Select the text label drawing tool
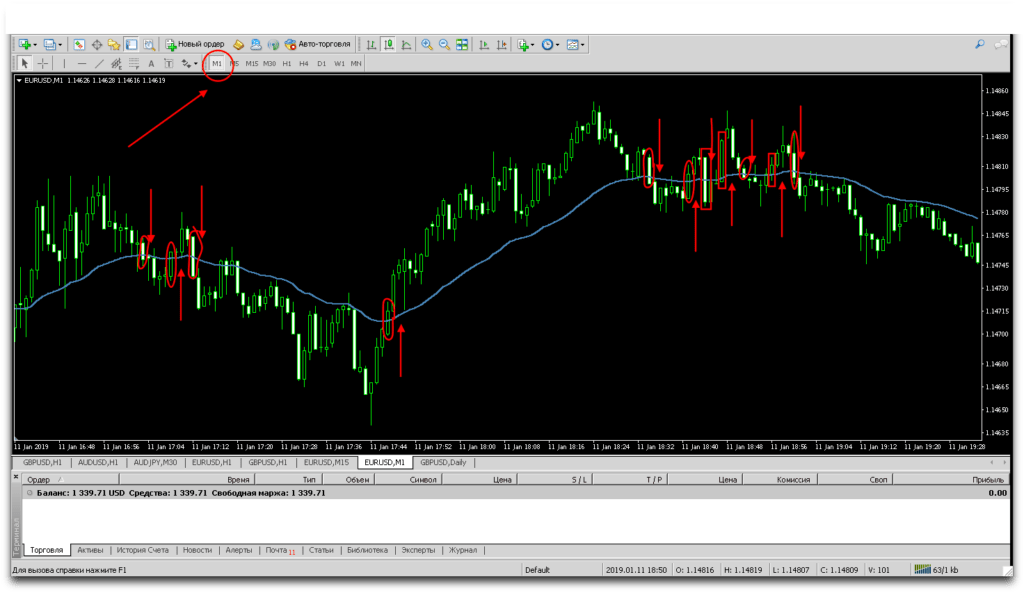The height and width of the screenshot is (593, 1024). tap(151, 63)
